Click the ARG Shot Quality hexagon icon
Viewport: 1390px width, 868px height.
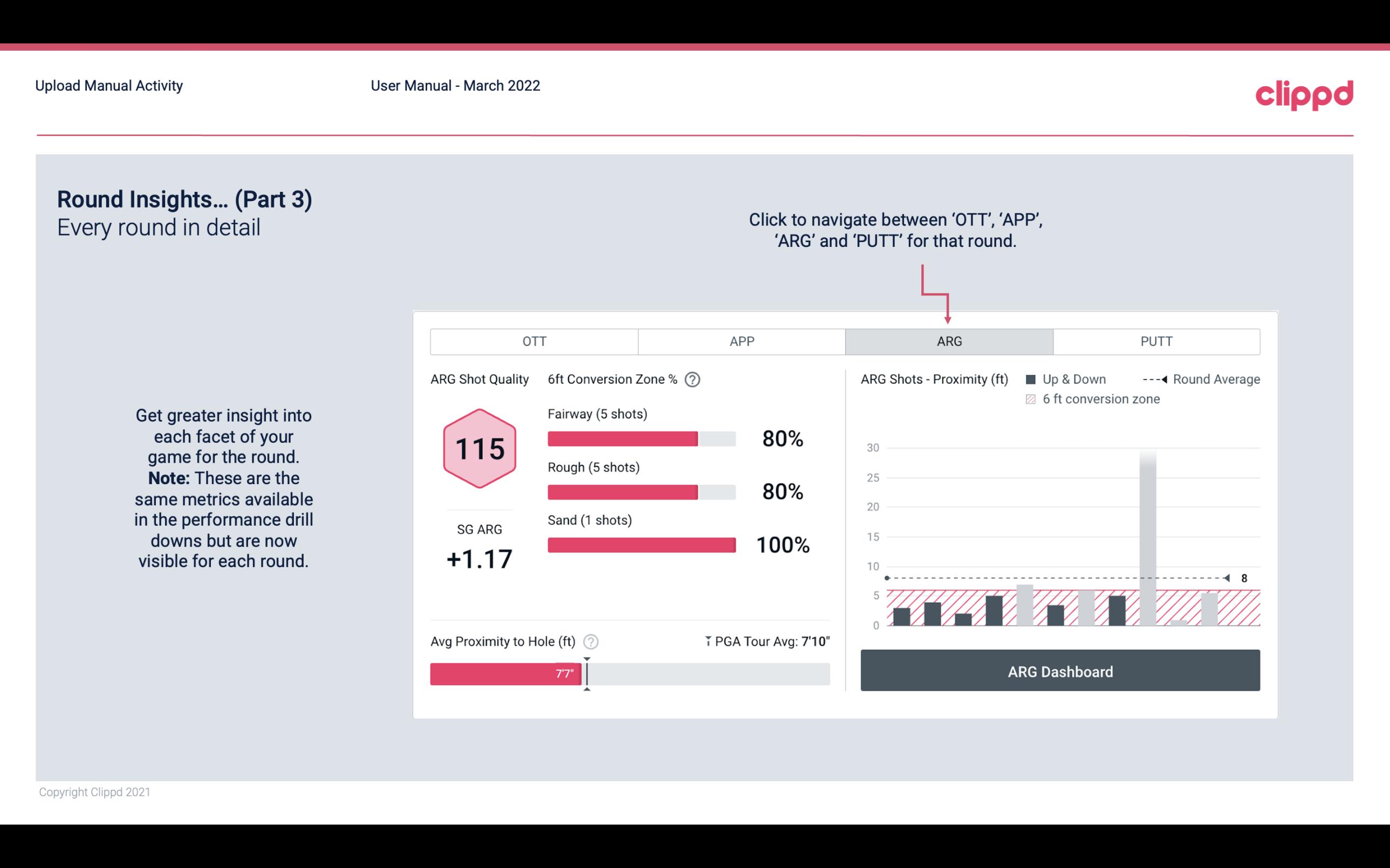point(479,449)
